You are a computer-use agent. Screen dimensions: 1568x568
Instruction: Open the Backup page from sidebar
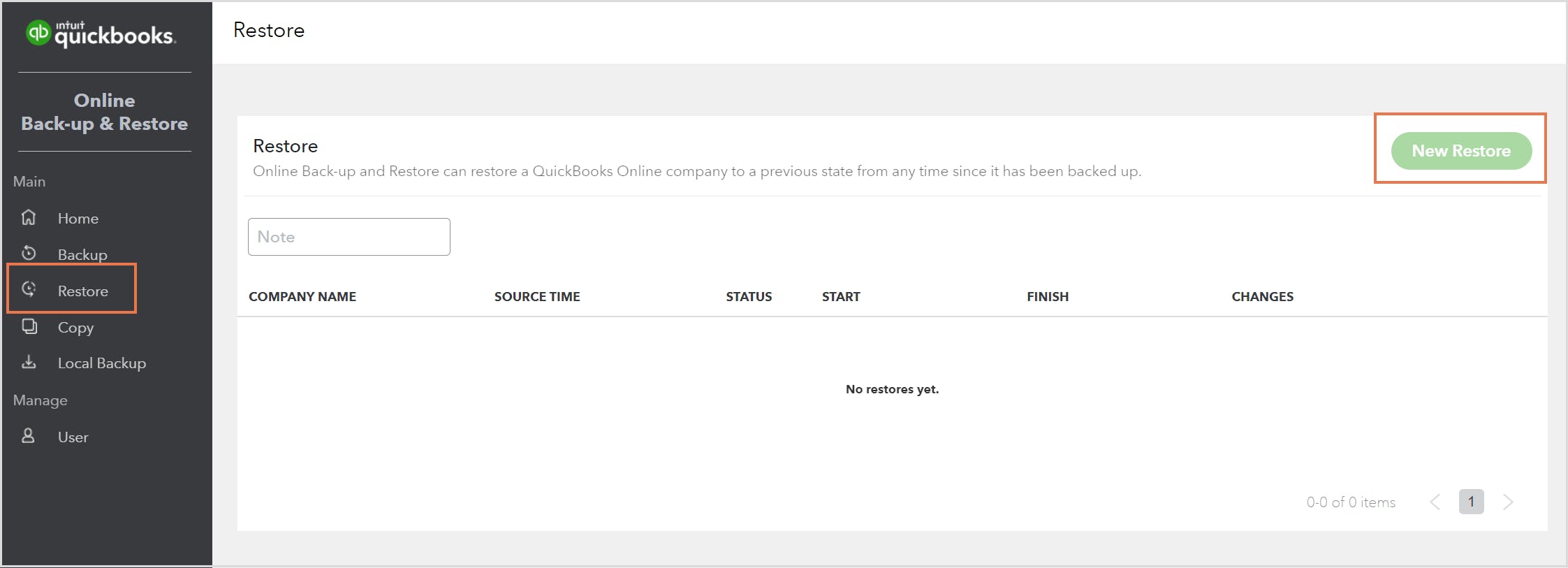pyautogui.click(x=82, y=254)
